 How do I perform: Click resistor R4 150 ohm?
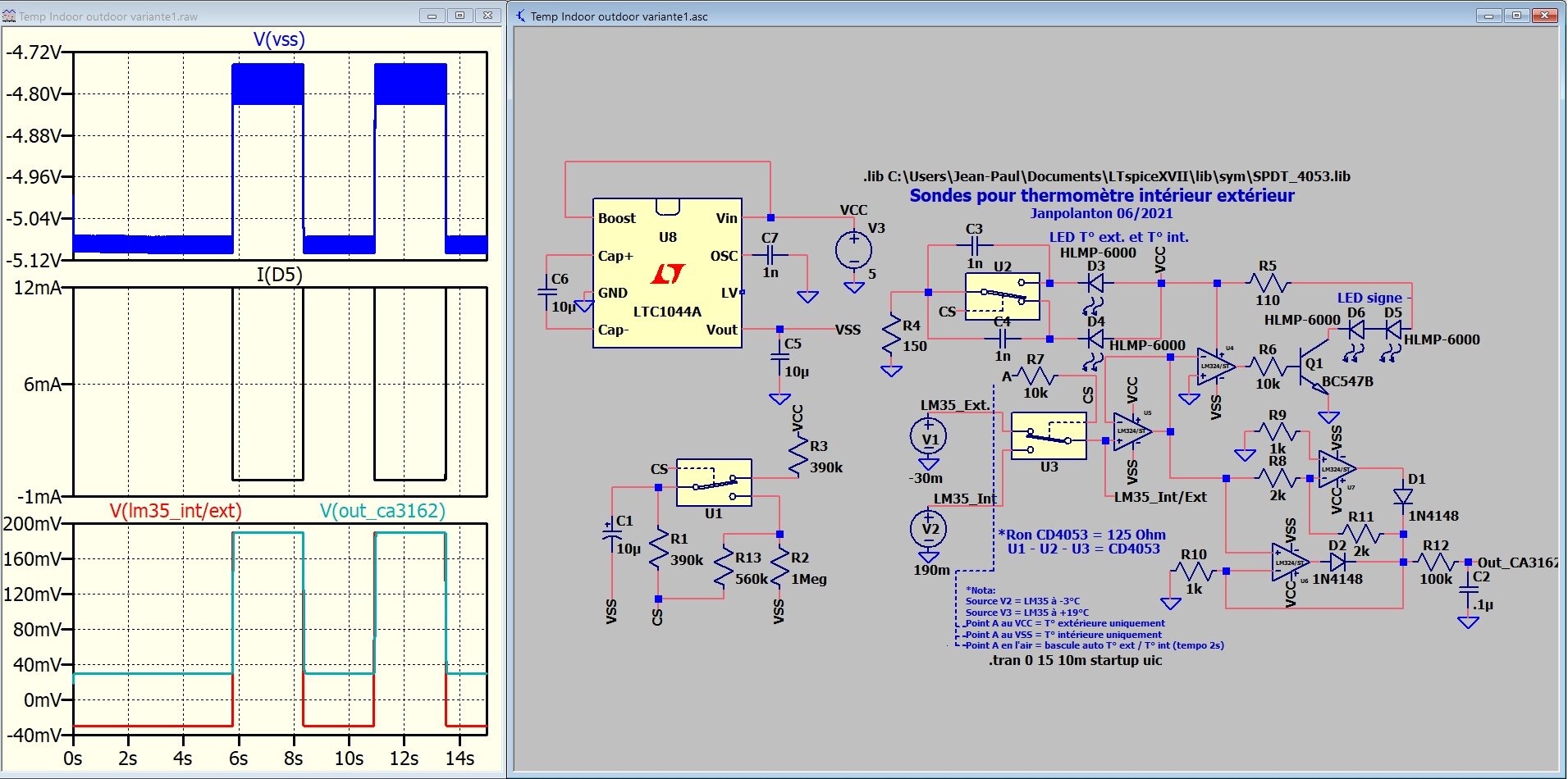pos(892,335)
